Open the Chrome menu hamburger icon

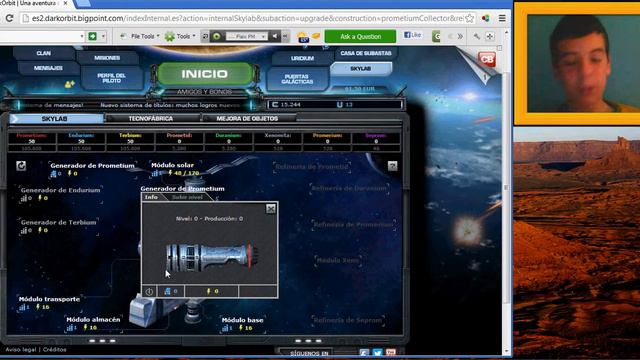pyautogui.click(x=502, y=18)
